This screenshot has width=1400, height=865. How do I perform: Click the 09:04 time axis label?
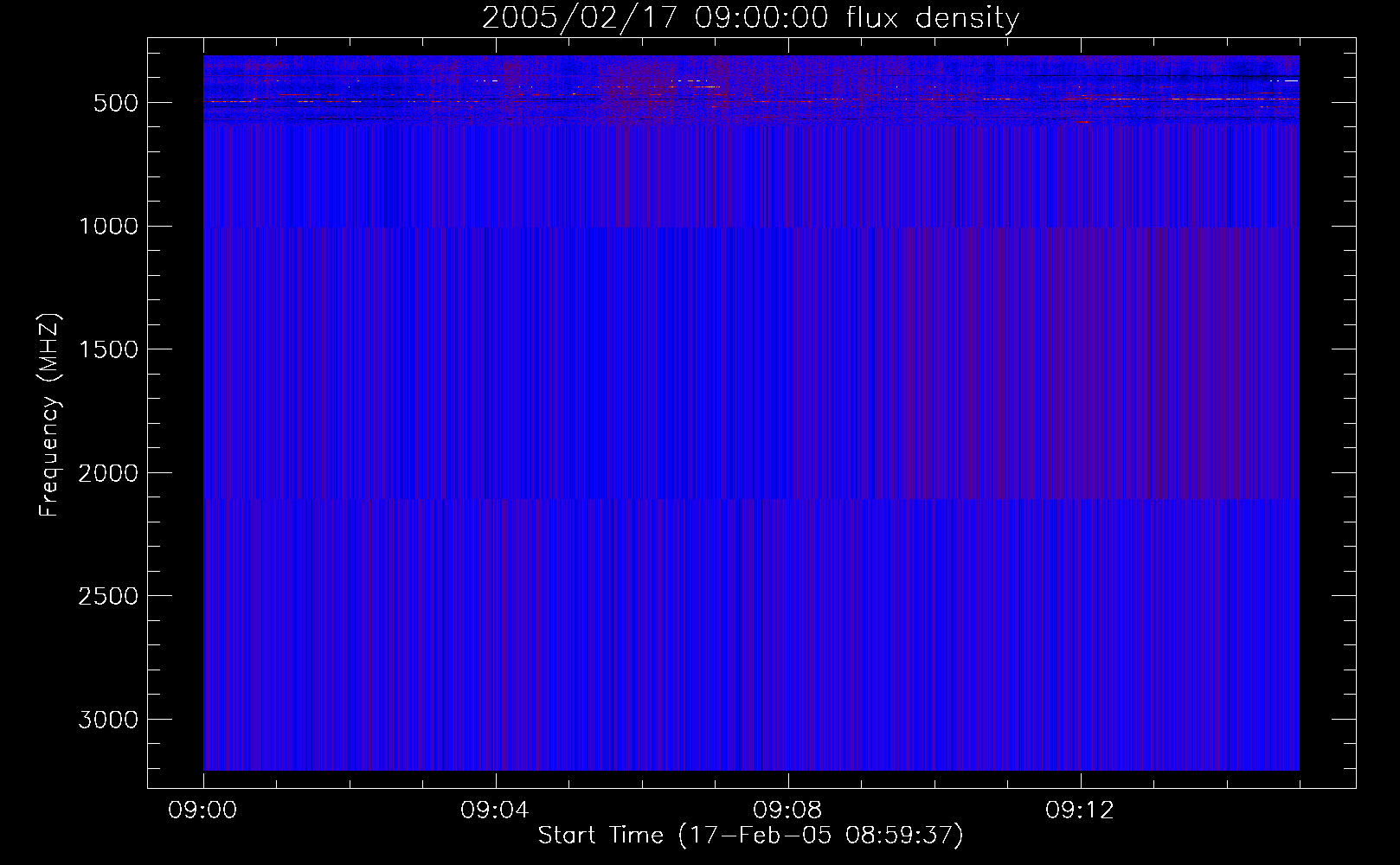pos(495,811)
